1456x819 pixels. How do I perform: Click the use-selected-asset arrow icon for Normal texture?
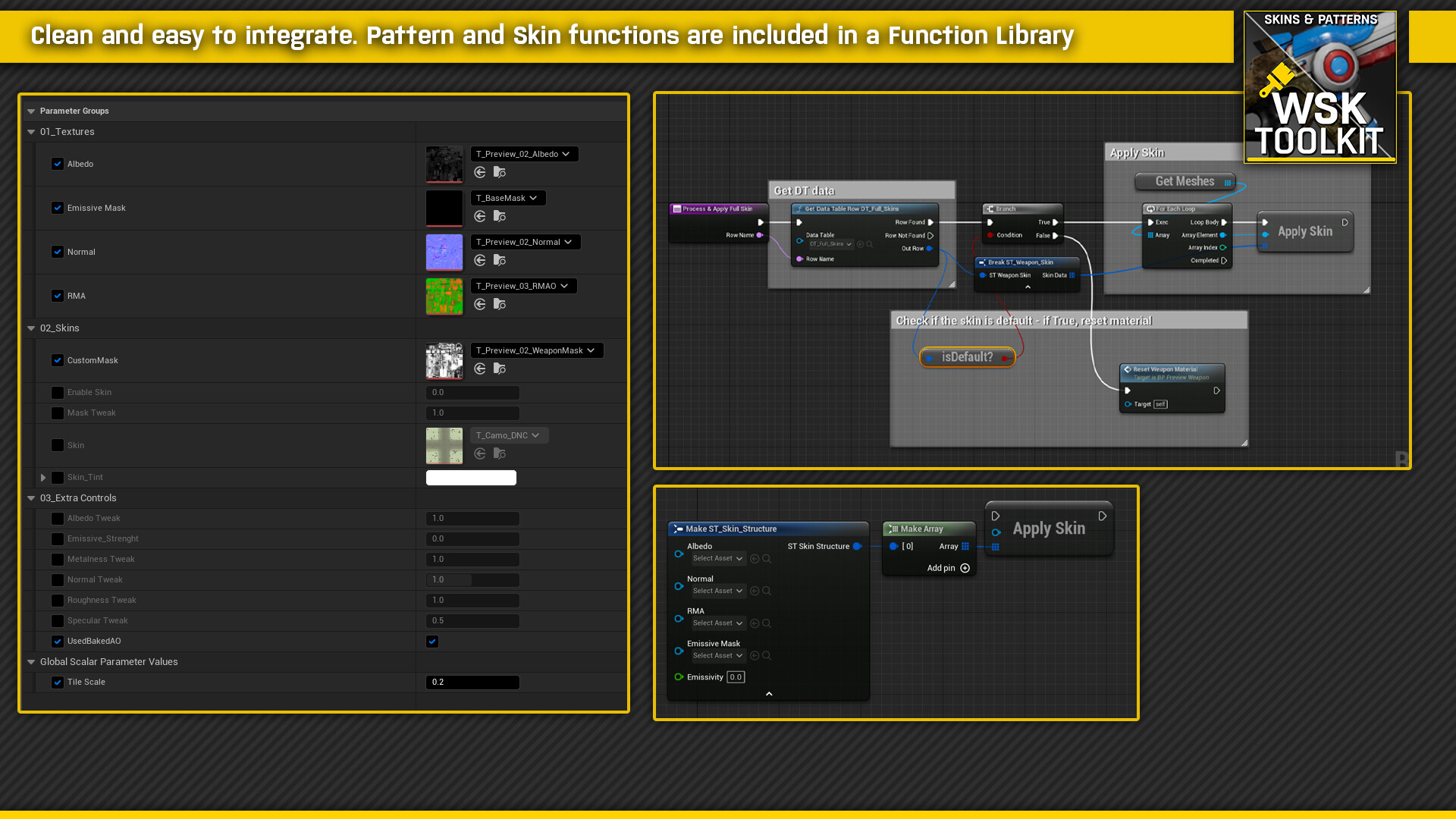[480, 260]
